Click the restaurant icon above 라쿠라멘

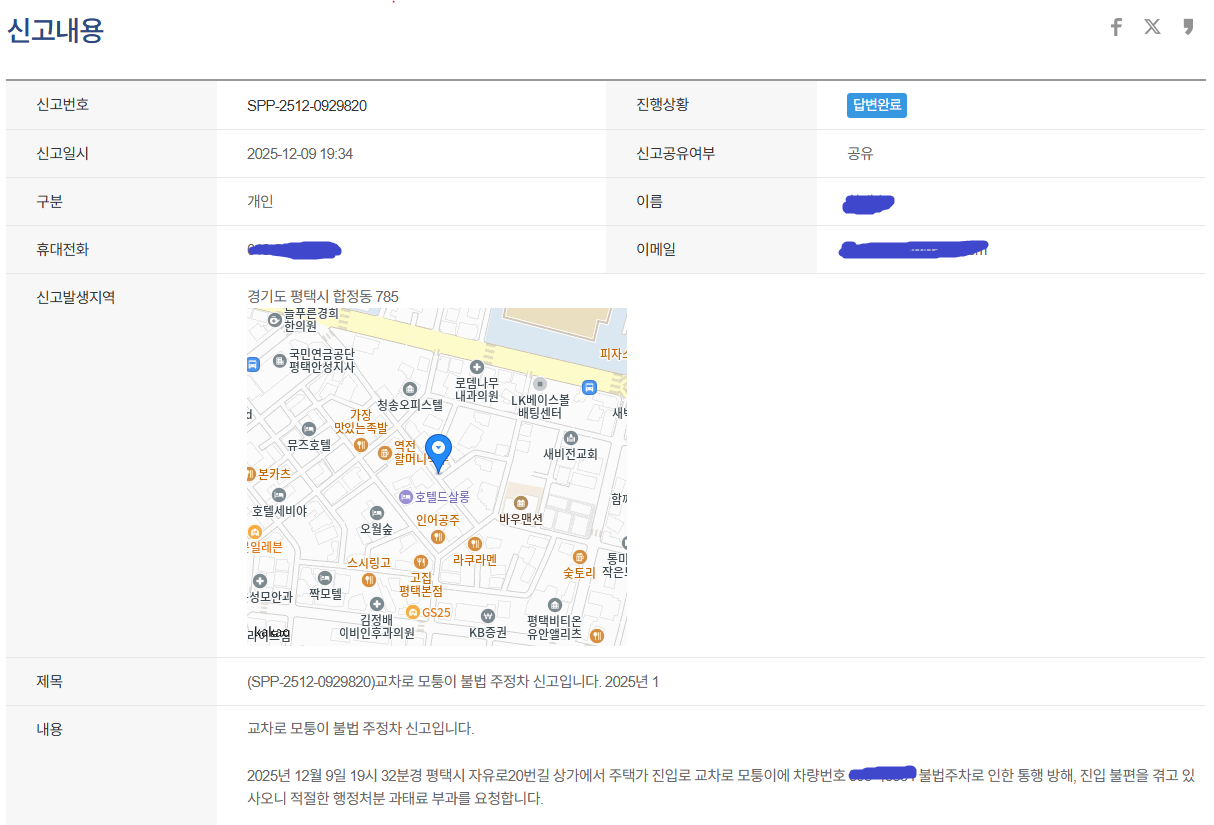coord(474,544)
